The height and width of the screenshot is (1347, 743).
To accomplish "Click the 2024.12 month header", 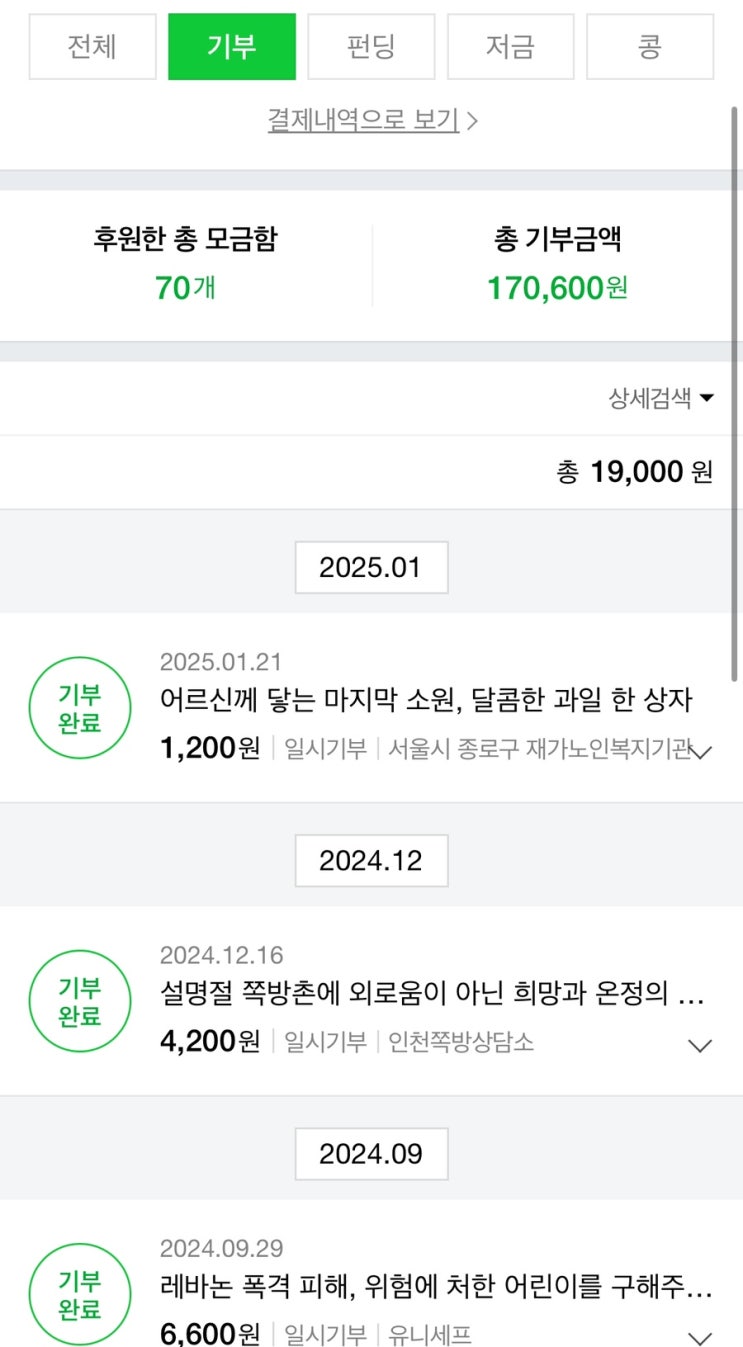I will point(371,861).
